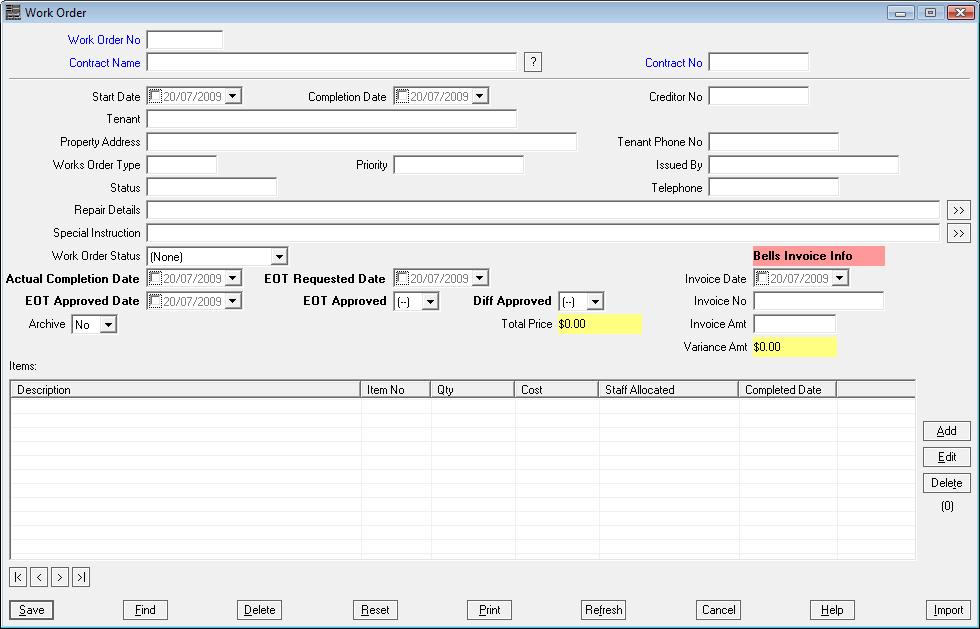Expand Special Instruction using the ">>" icon
This screenshot has width=980, height=629.
click(959, 232)
